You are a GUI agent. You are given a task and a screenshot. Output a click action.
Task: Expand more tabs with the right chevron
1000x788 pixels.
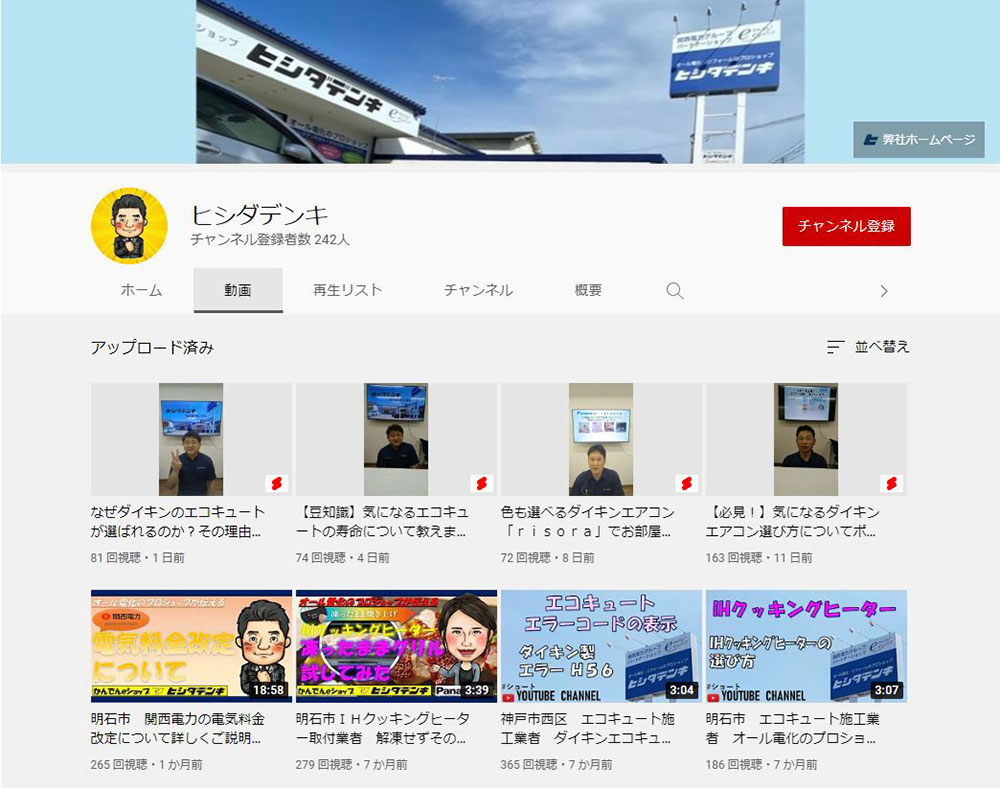click(884, 291)
